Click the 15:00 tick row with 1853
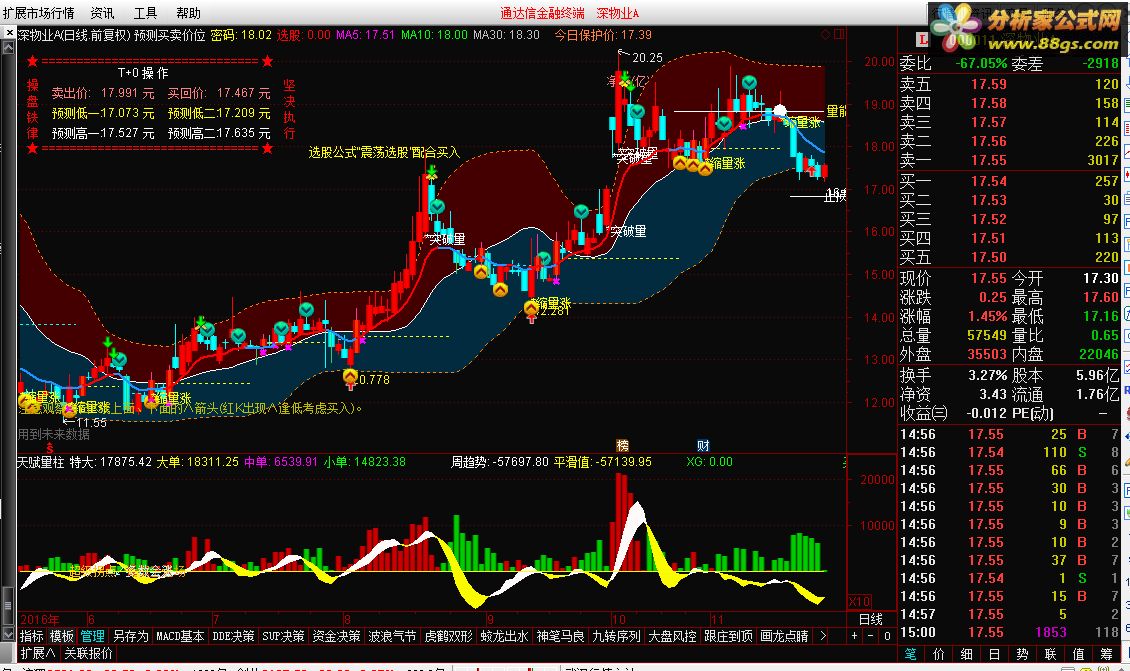This screenshot has width=1130, height=671. [x=1009, y=632]
